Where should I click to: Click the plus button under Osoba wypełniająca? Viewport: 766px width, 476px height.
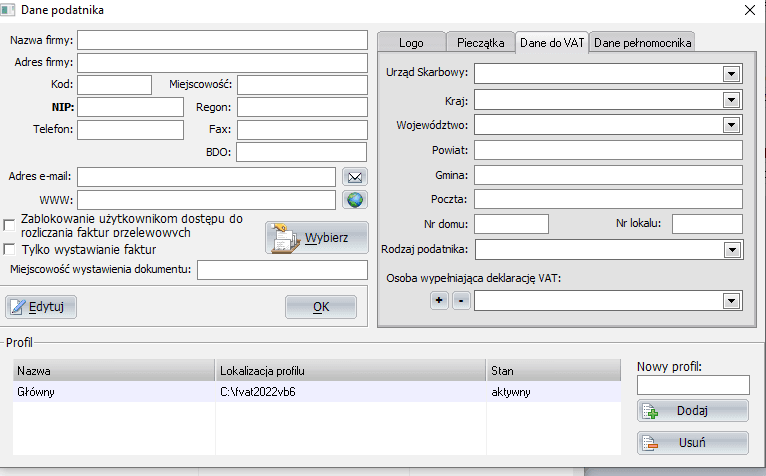pos(439,301)
